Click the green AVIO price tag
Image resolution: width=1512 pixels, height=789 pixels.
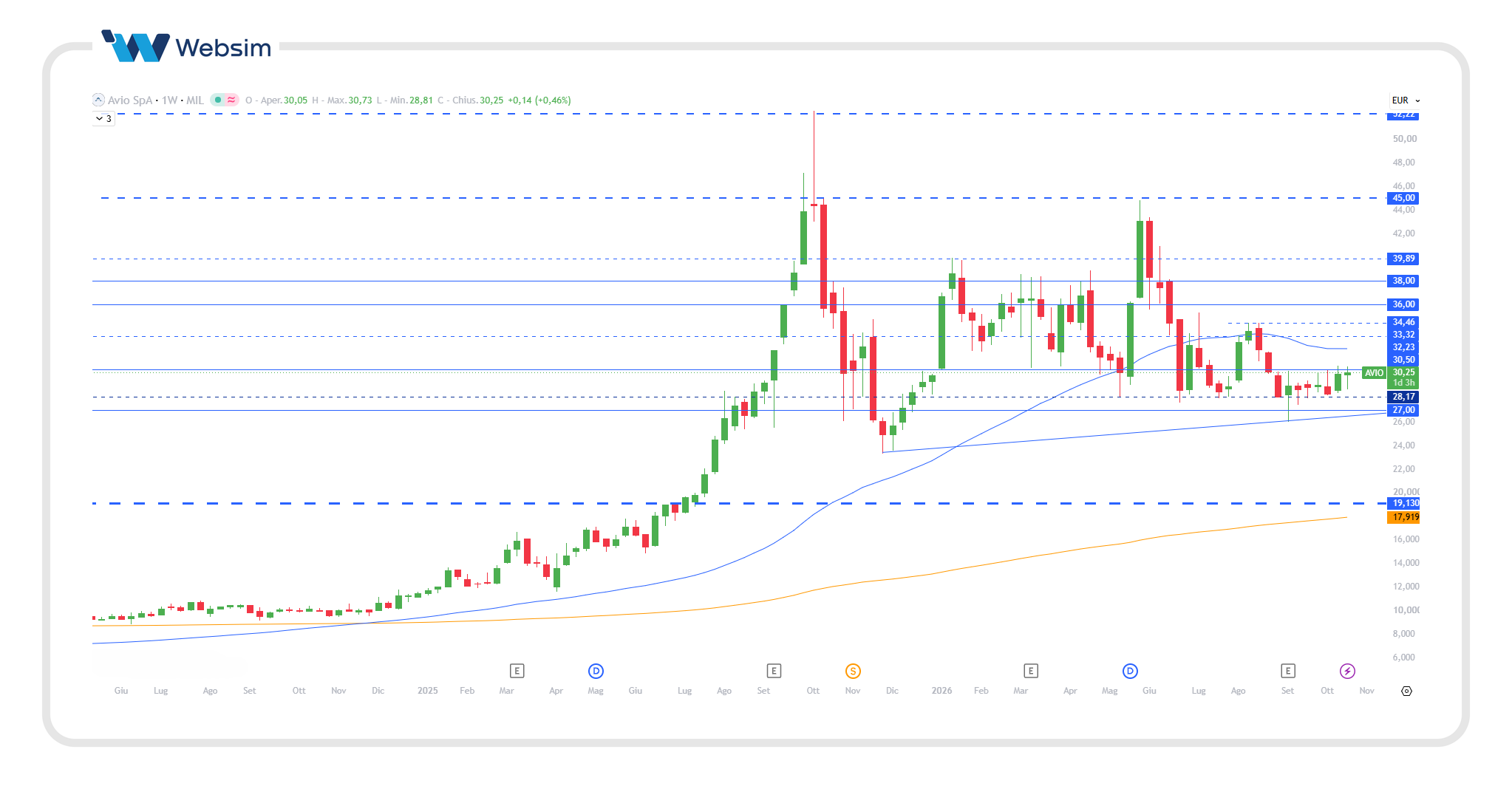[1374, 373]
